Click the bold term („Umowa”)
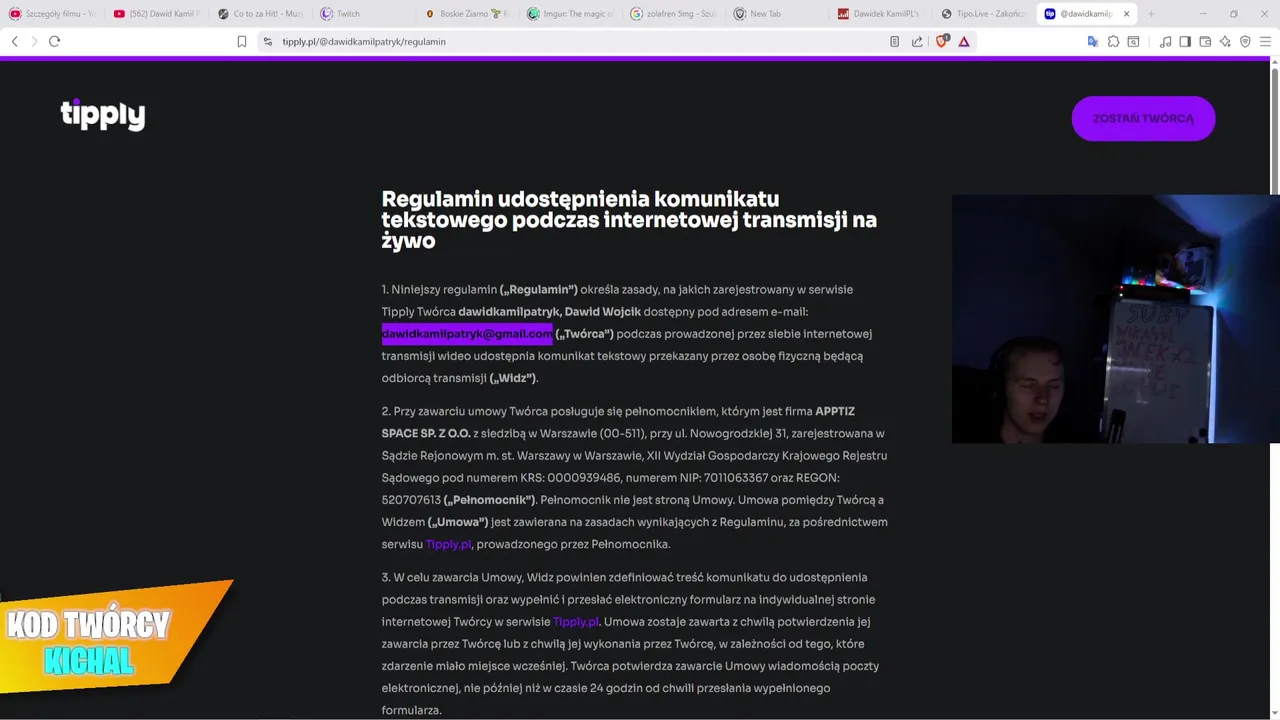1280x720 pixels. click(458, 522)
